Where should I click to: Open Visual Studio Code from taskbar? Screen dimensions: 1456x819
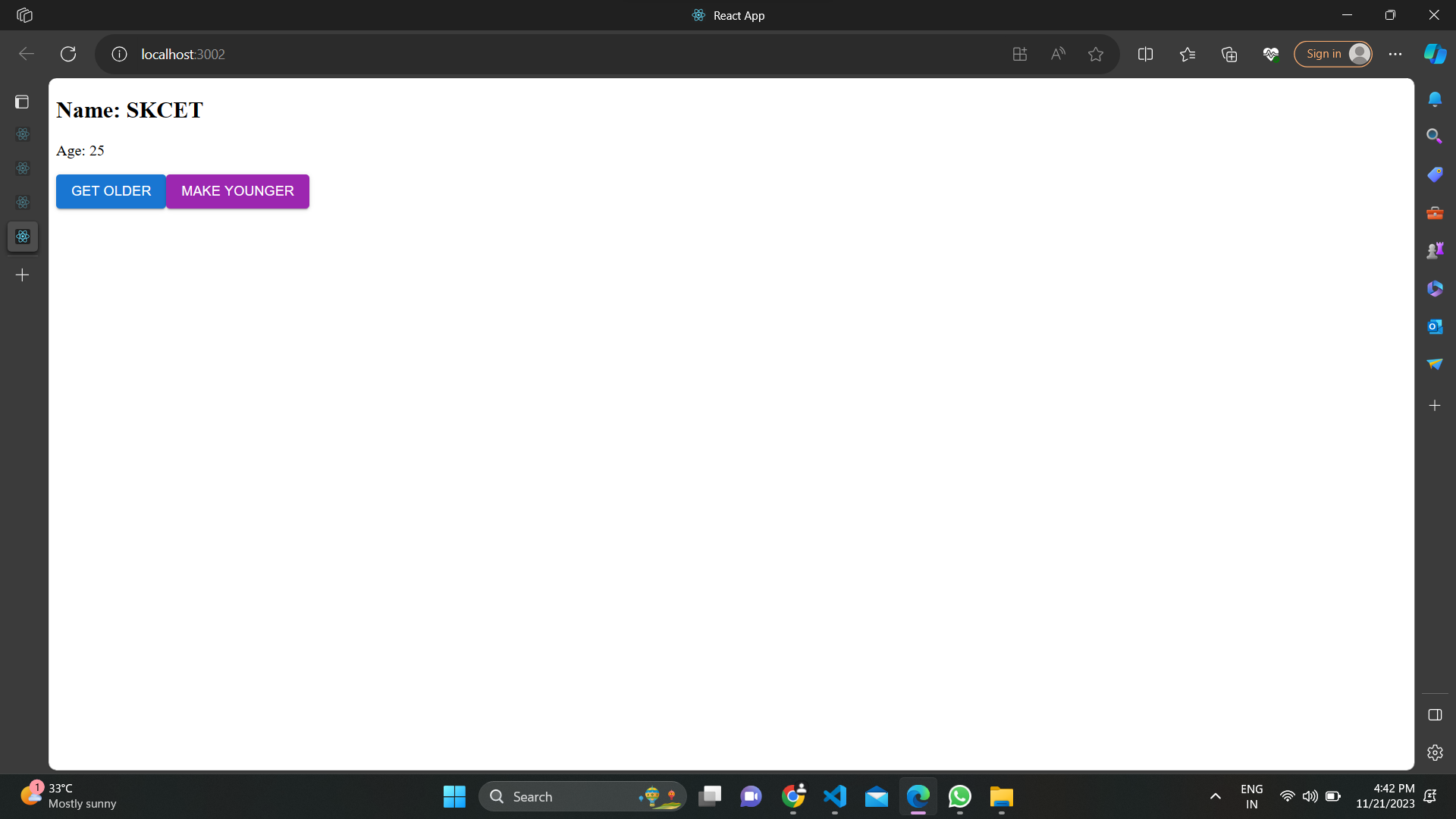pyautogui.click(x=835, y=796)
